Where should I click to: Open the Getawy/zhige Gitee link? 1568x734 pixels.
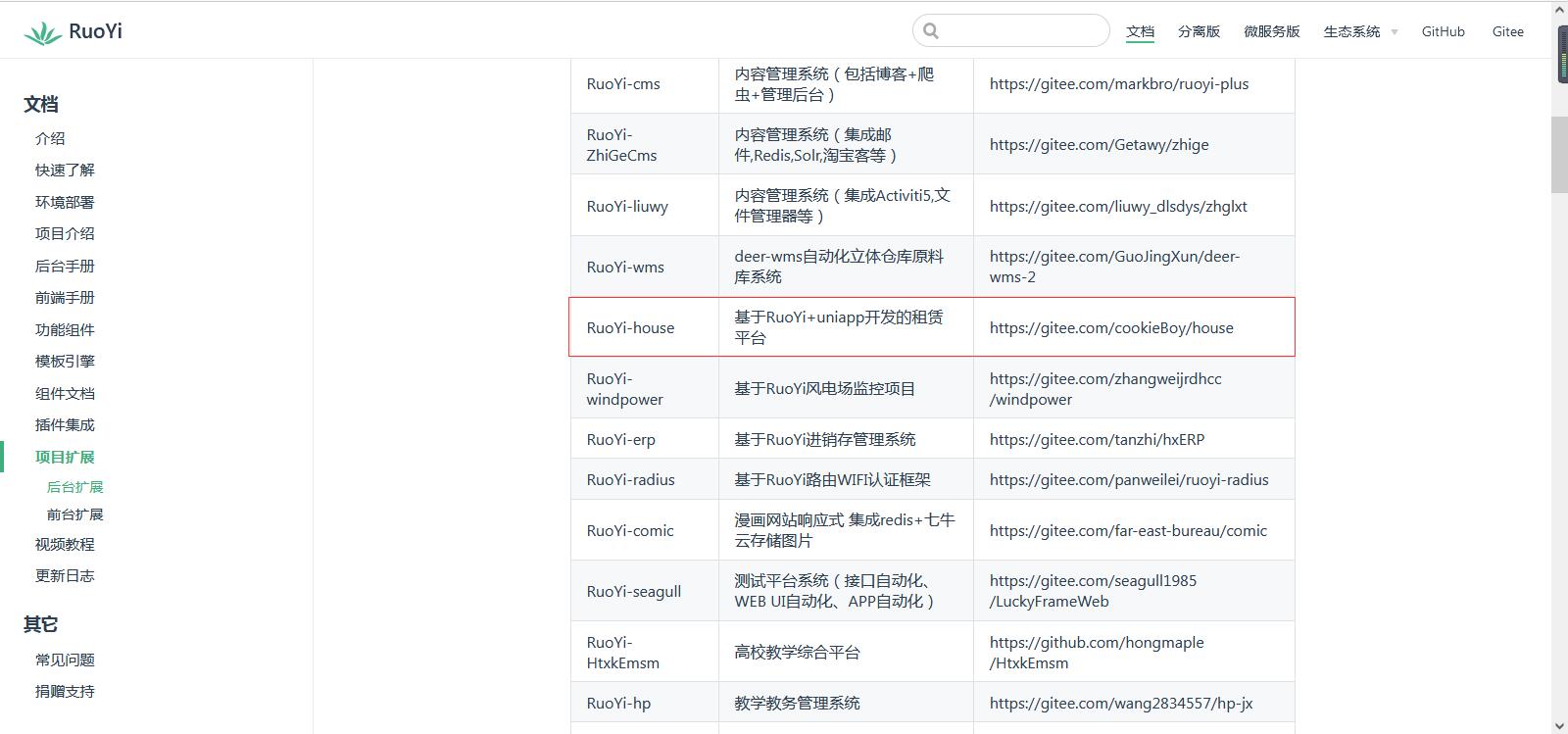pos(1099,144)
